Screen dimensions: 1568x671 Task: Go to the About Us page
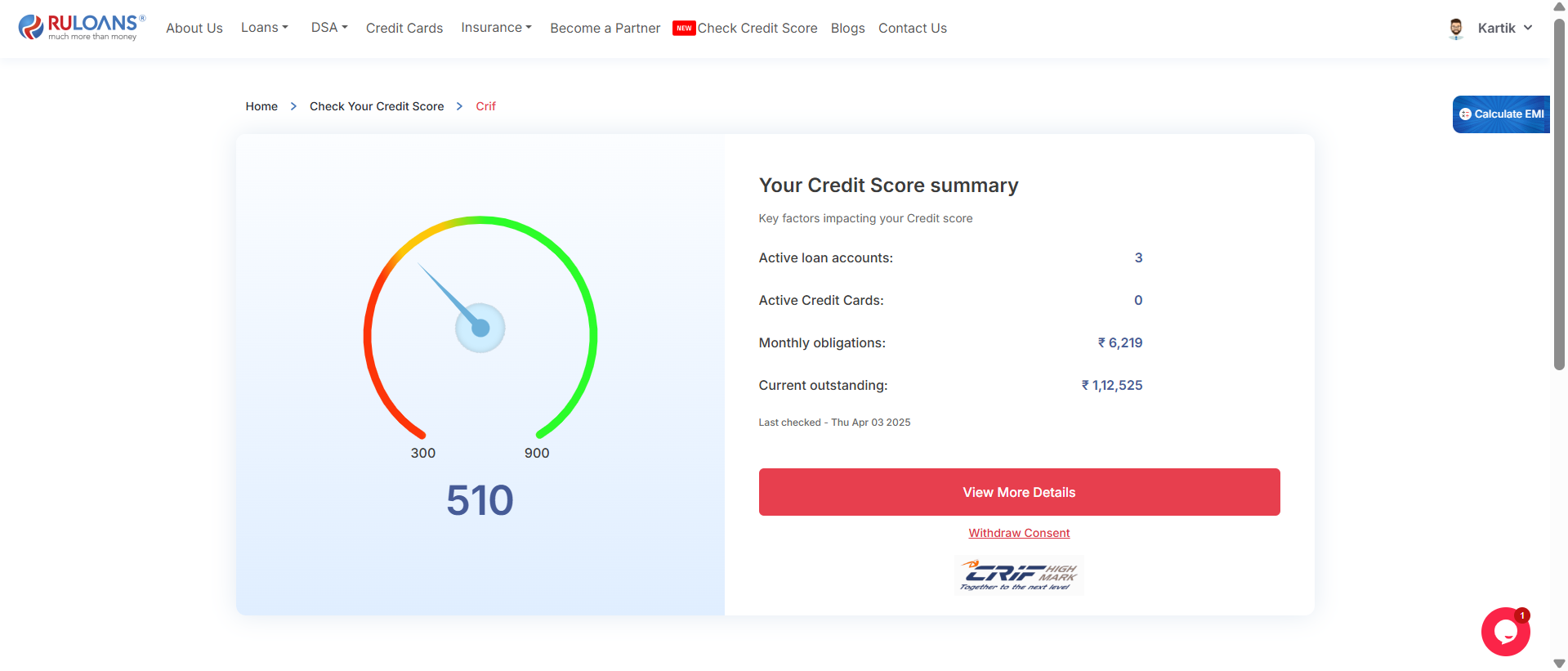(194, 29)
